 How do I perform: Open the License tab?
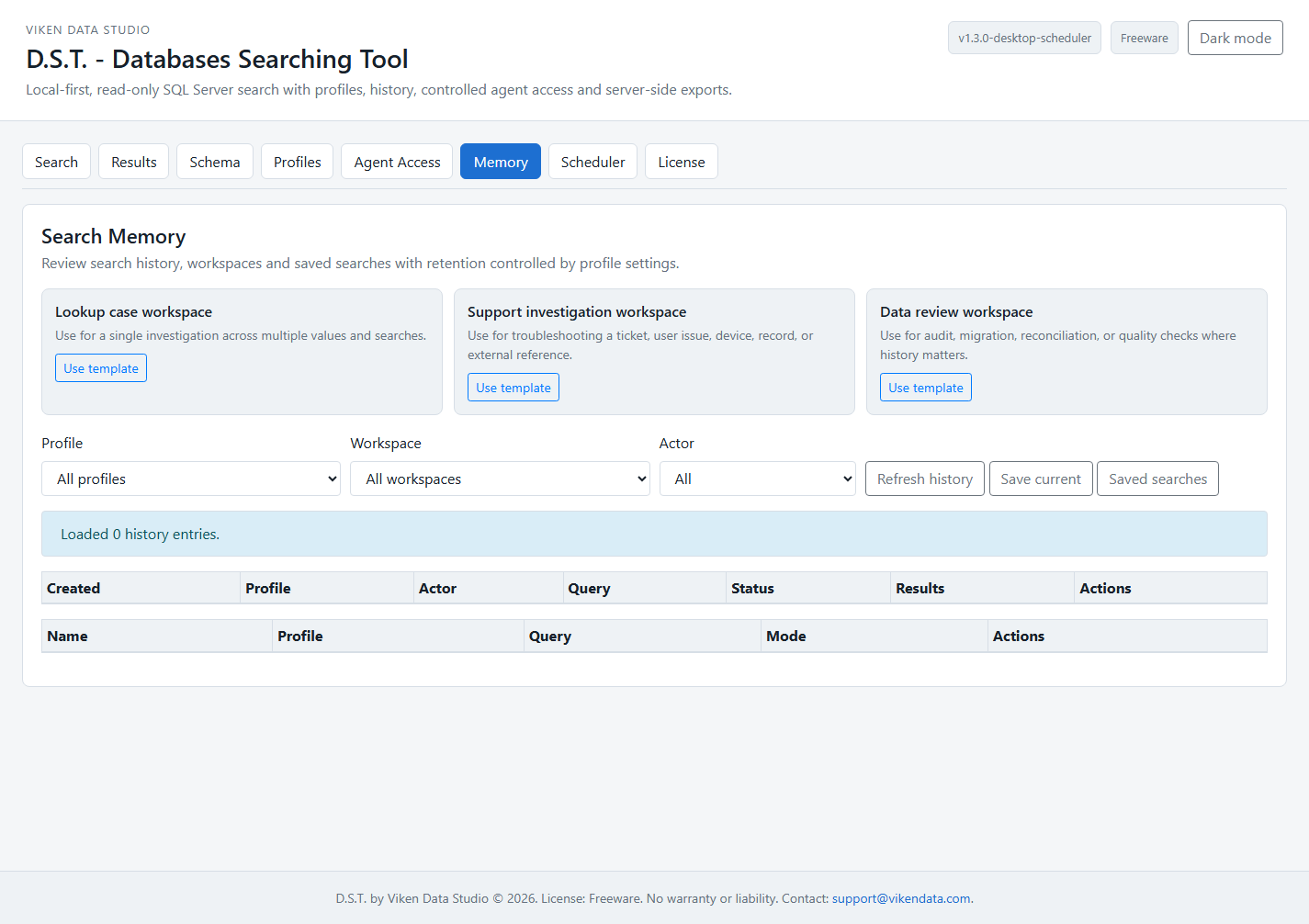point(682,162)
